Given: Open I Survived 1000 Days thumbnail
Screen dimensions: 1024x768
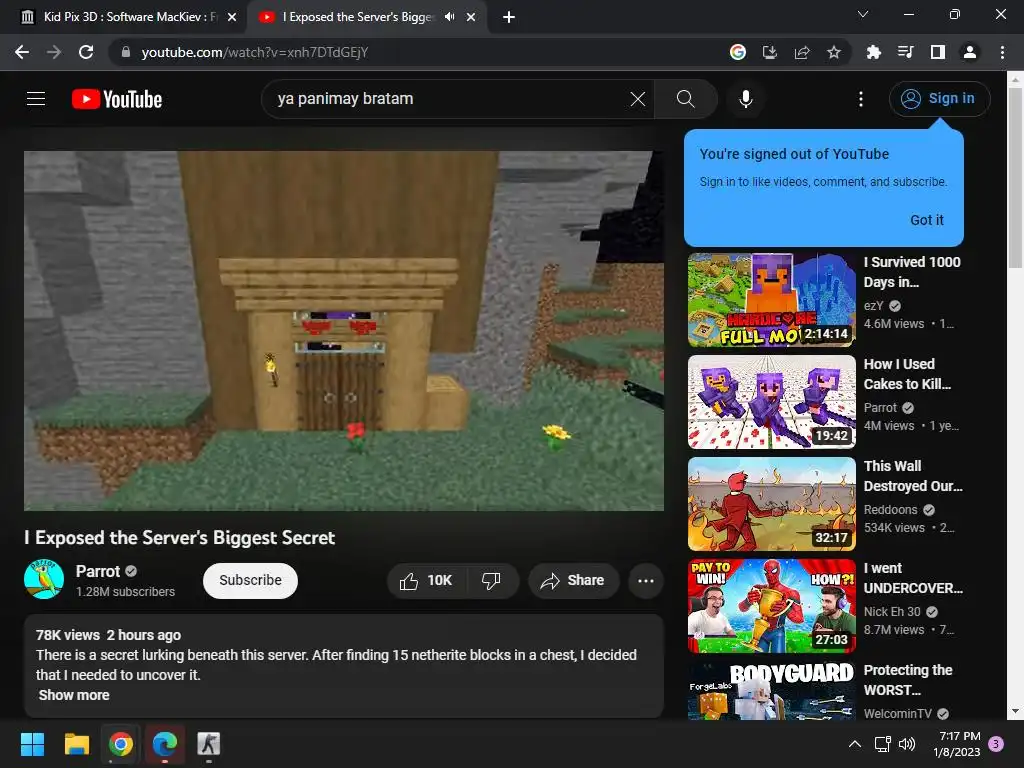Looking at the screenshot, I should [771, 300].
